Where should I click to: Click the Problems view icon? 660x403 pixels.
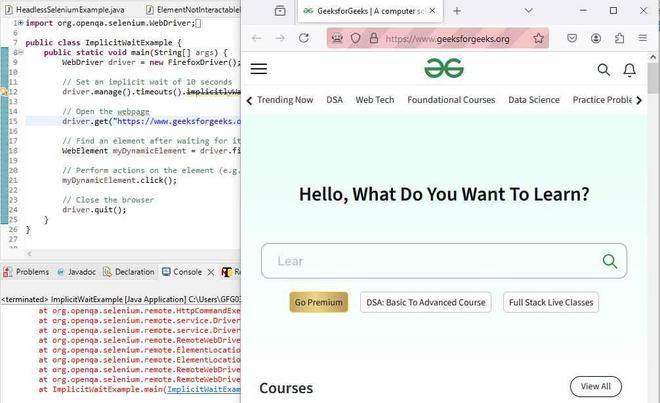[7, 272]
